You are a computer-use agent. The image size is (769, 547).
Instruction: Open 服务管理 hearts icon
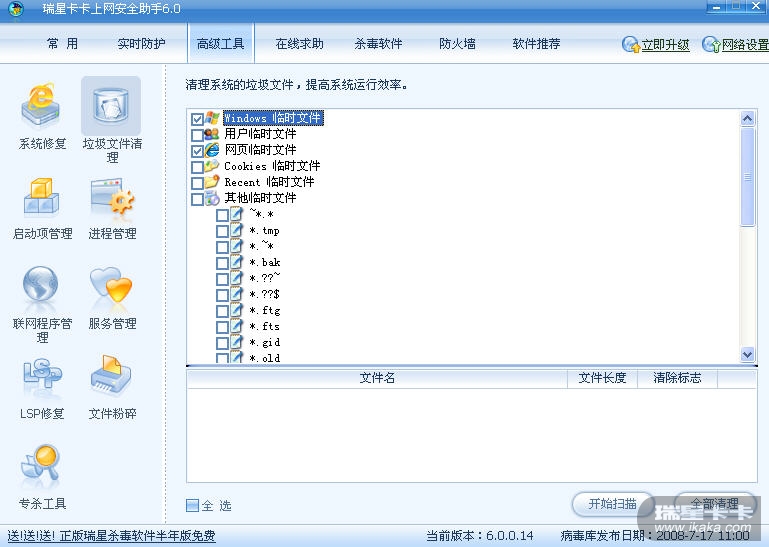click(111, 285)
